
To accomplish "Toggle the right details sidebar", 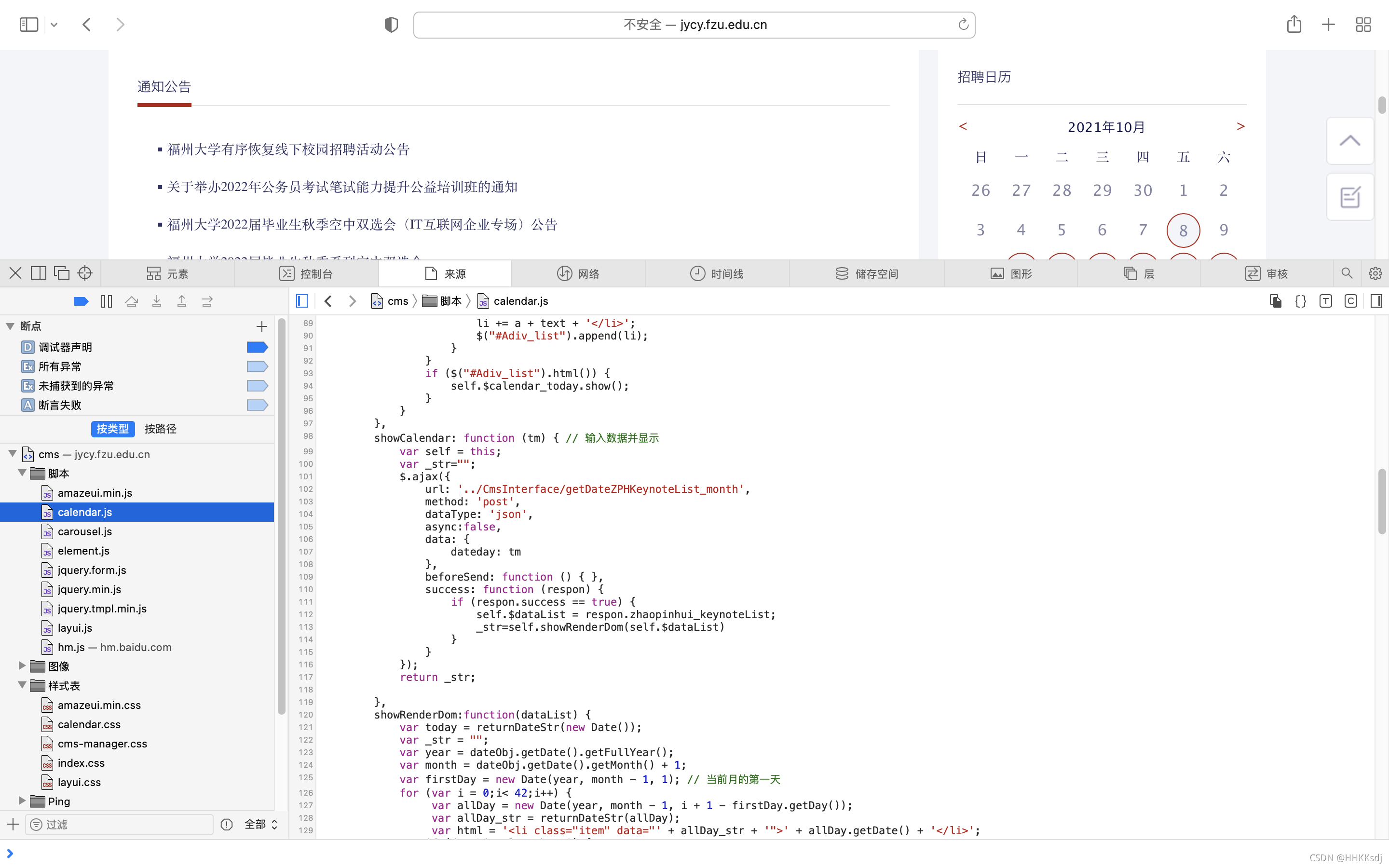I will click(1376, 301).
